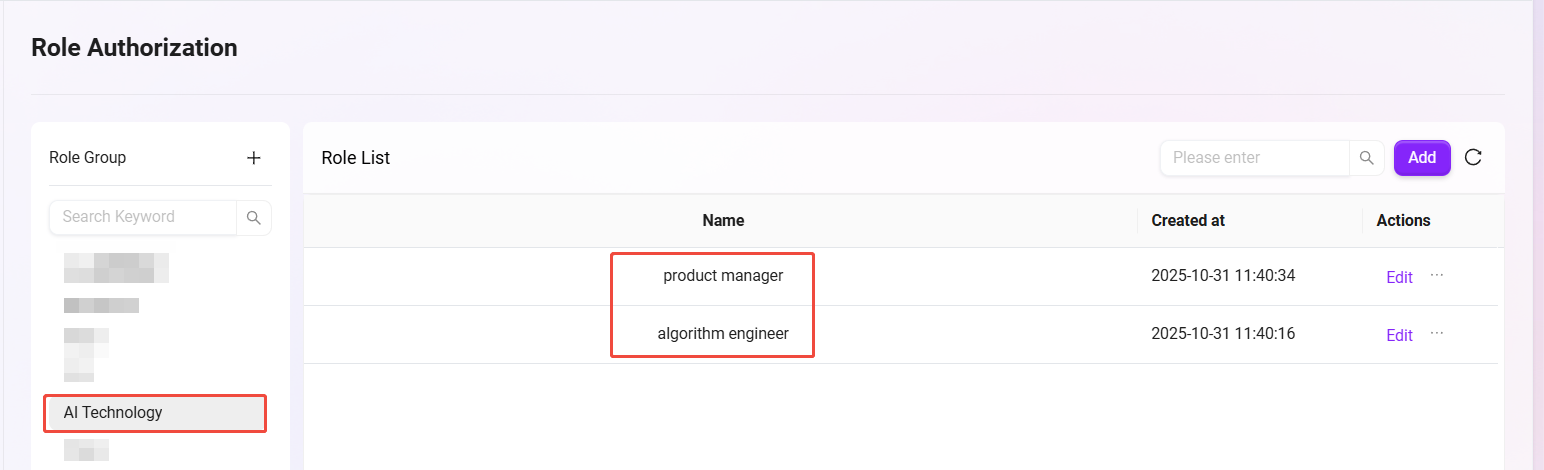Select the topmost role group in list
This screenshot has width=1544, height=470.
click(116, 267)
